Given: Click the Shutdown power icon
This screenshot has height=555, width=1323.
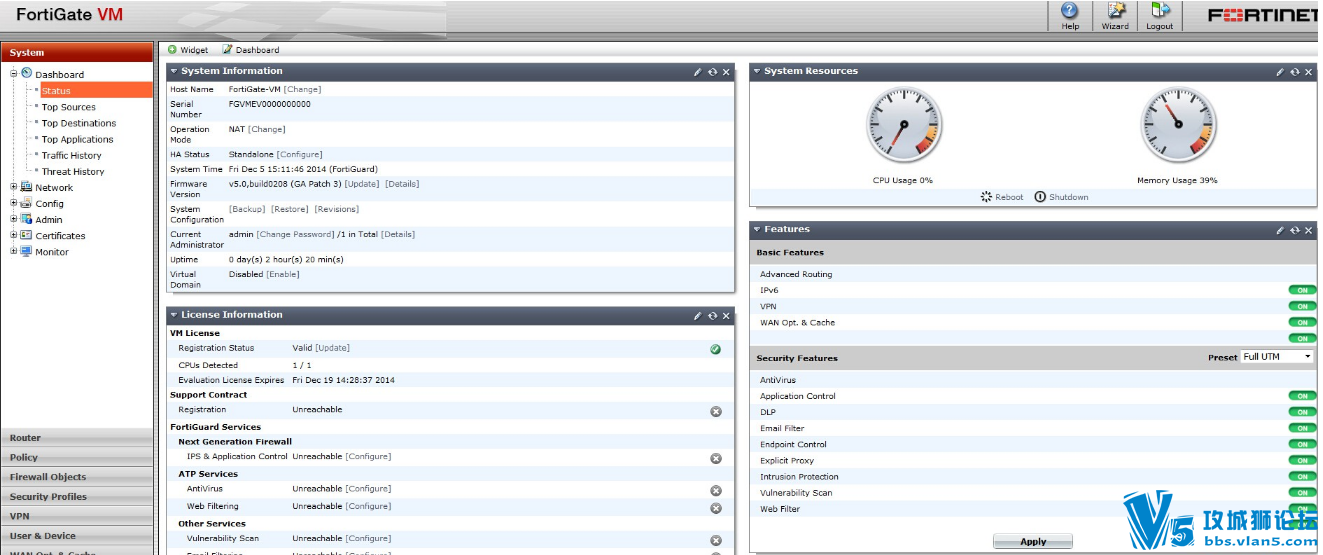Looking at the screenshot, I should click(1040, 197).
